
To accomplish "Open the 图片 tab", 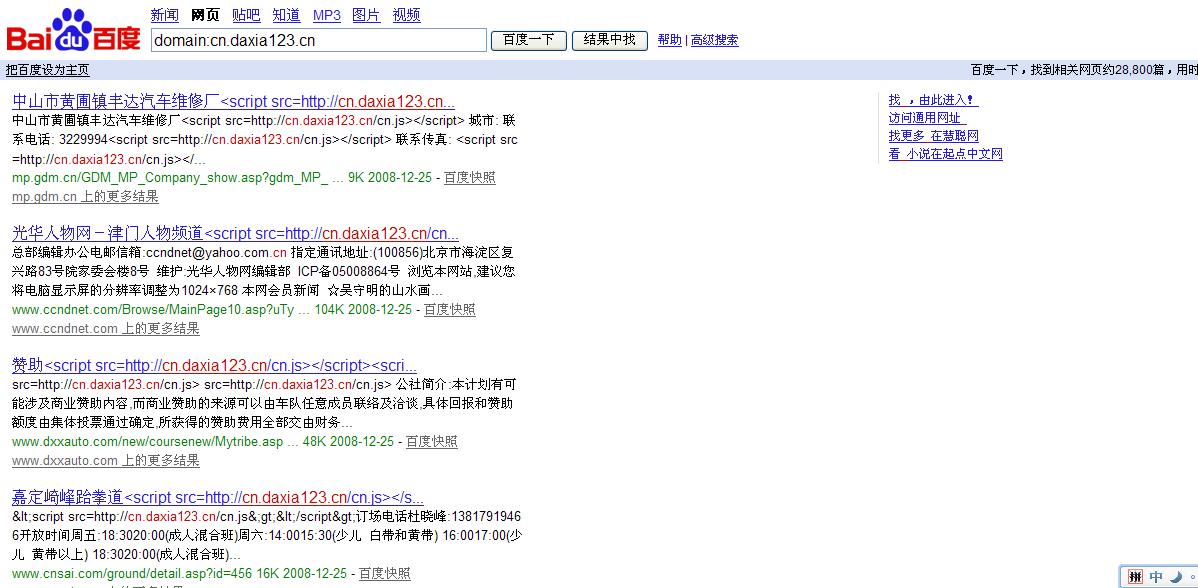I will coord(366,15).
